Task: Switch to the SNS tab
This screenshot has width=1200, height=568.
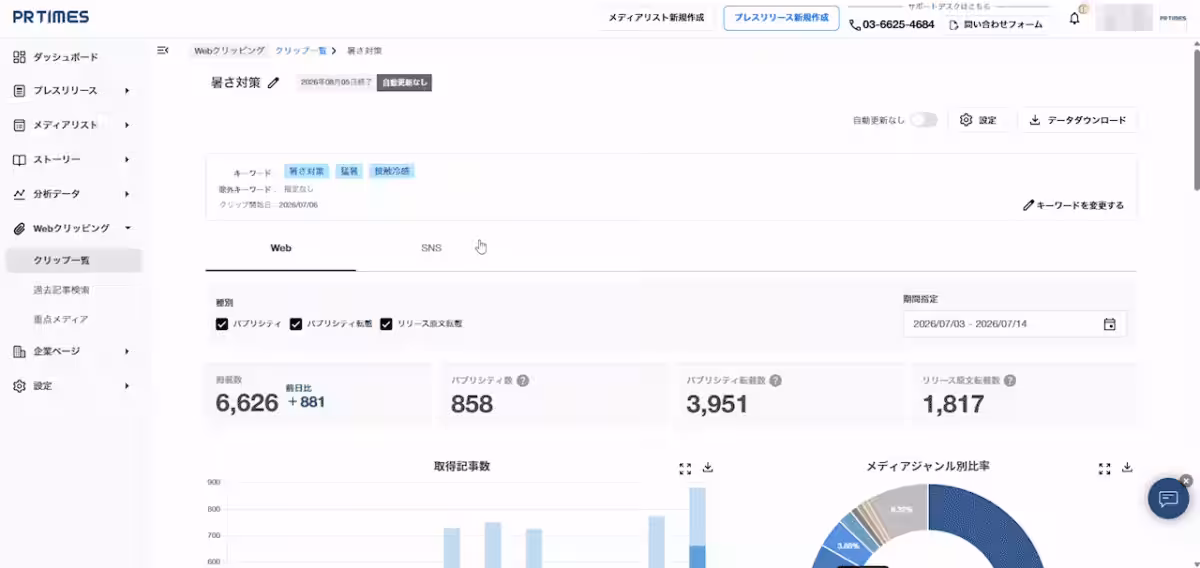Action: point(431,248)
